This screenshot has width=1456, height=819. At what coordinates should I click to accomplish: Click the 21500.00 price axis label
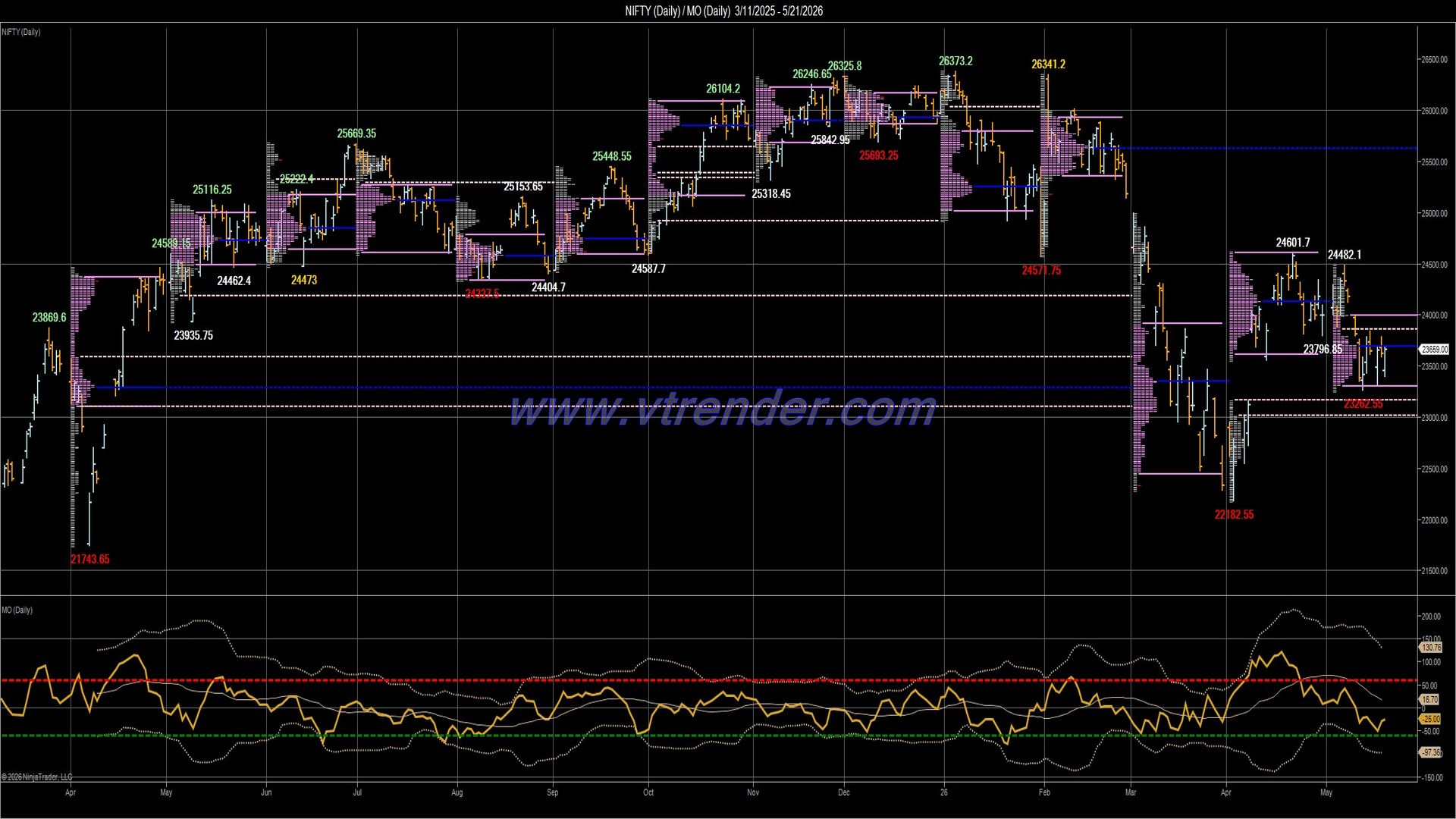point(1434,571)
